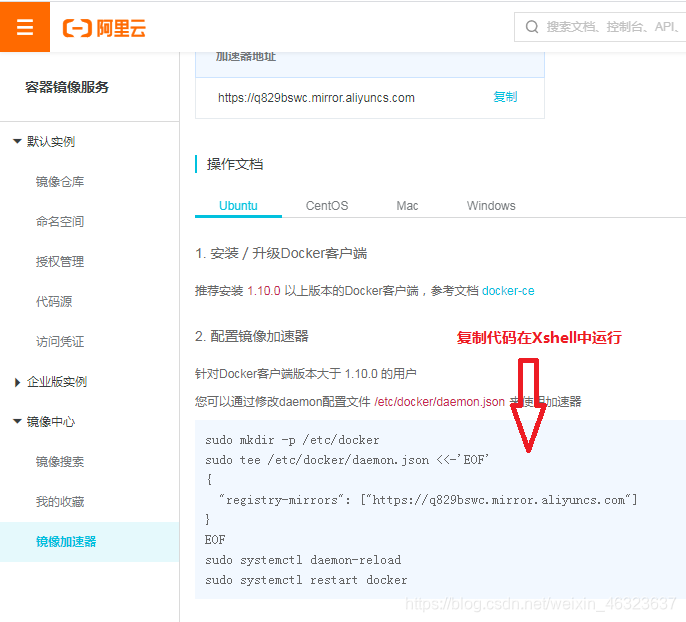Click the 'sudo systemctl daemon-reload' line

tap(303, 560)
